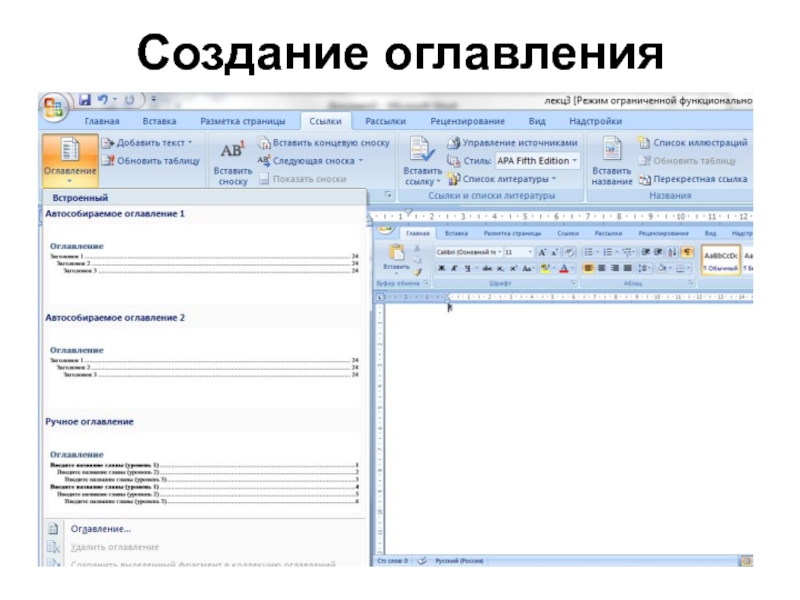Click Управление источниками in the ribbon
The height and width of the screenshot is (600, 800).
518,143
